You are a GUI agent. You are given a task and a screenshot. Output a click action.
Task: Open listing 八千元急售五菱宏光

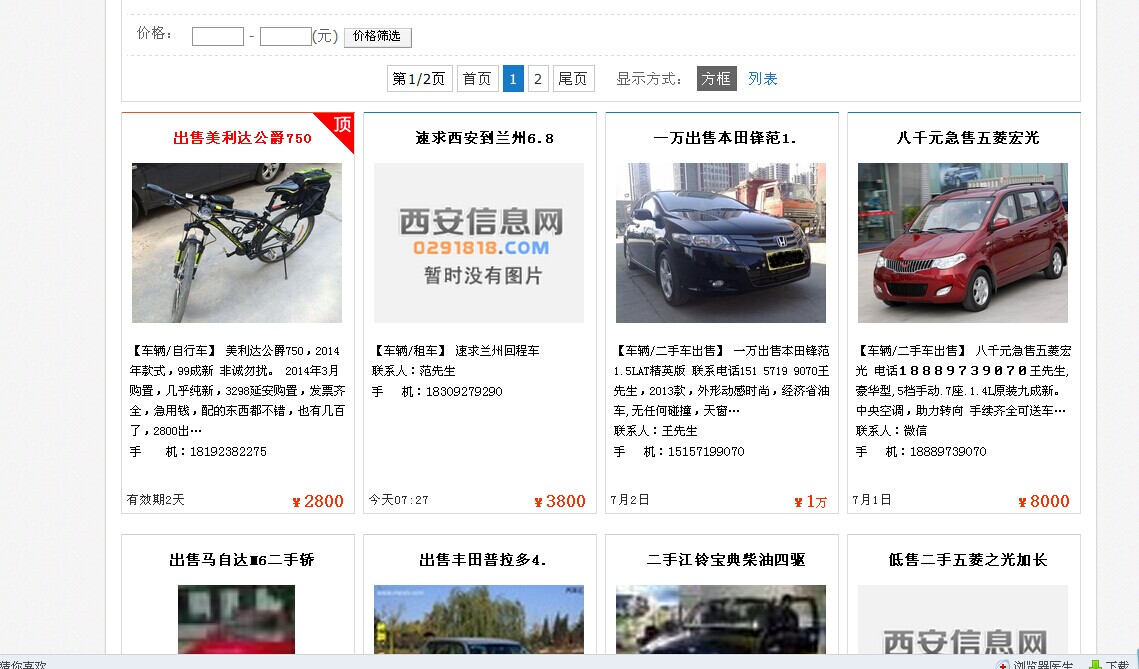967,138
